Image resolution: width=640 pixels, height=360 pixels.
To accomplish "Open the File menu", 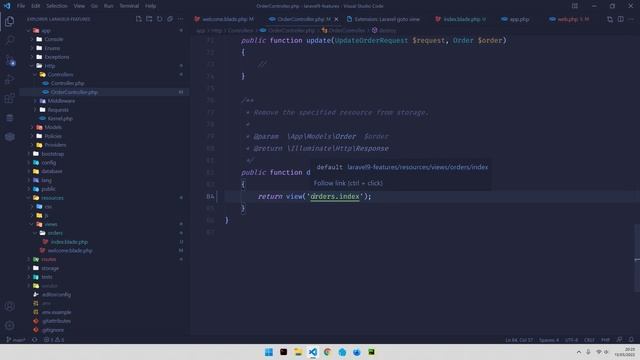I will [21, 6].
